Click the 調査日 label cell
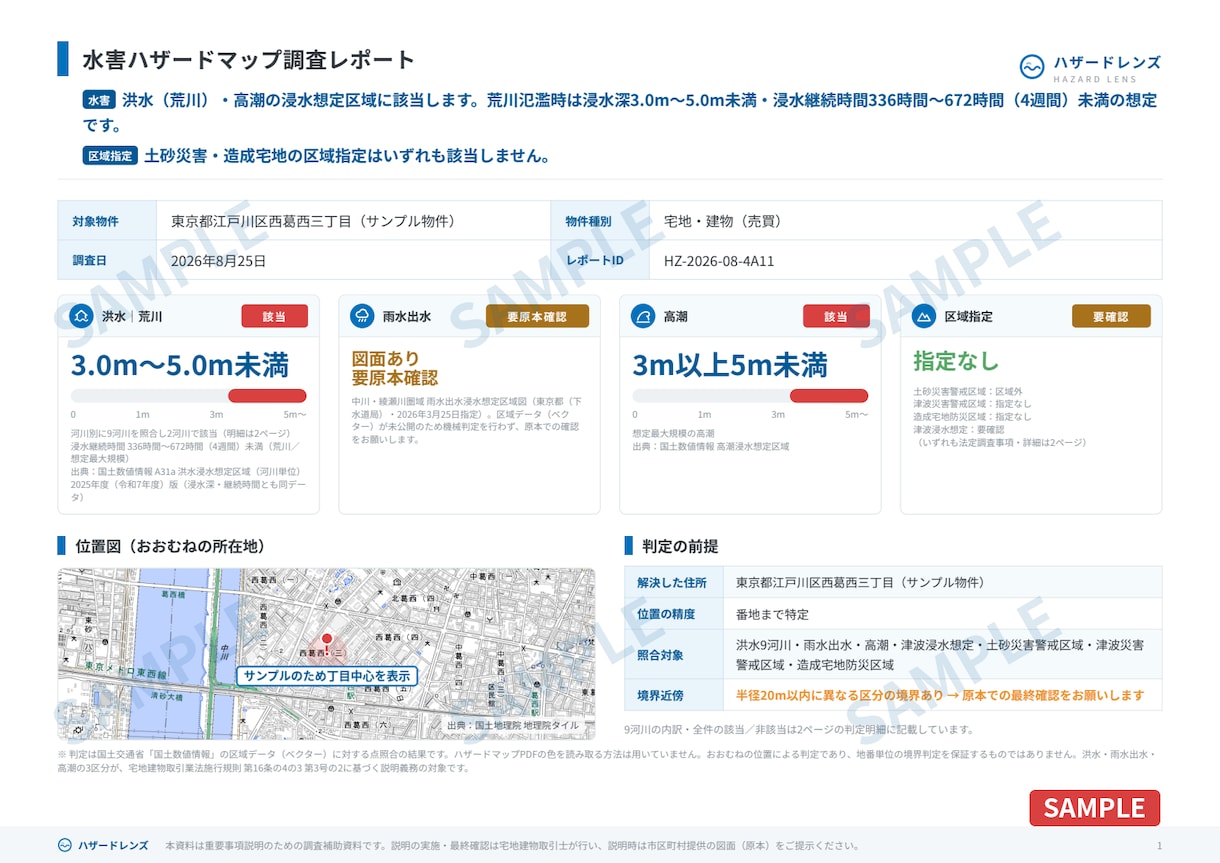Image resolution: width=1220 pixels, height=863 pixels. point(107,260)
